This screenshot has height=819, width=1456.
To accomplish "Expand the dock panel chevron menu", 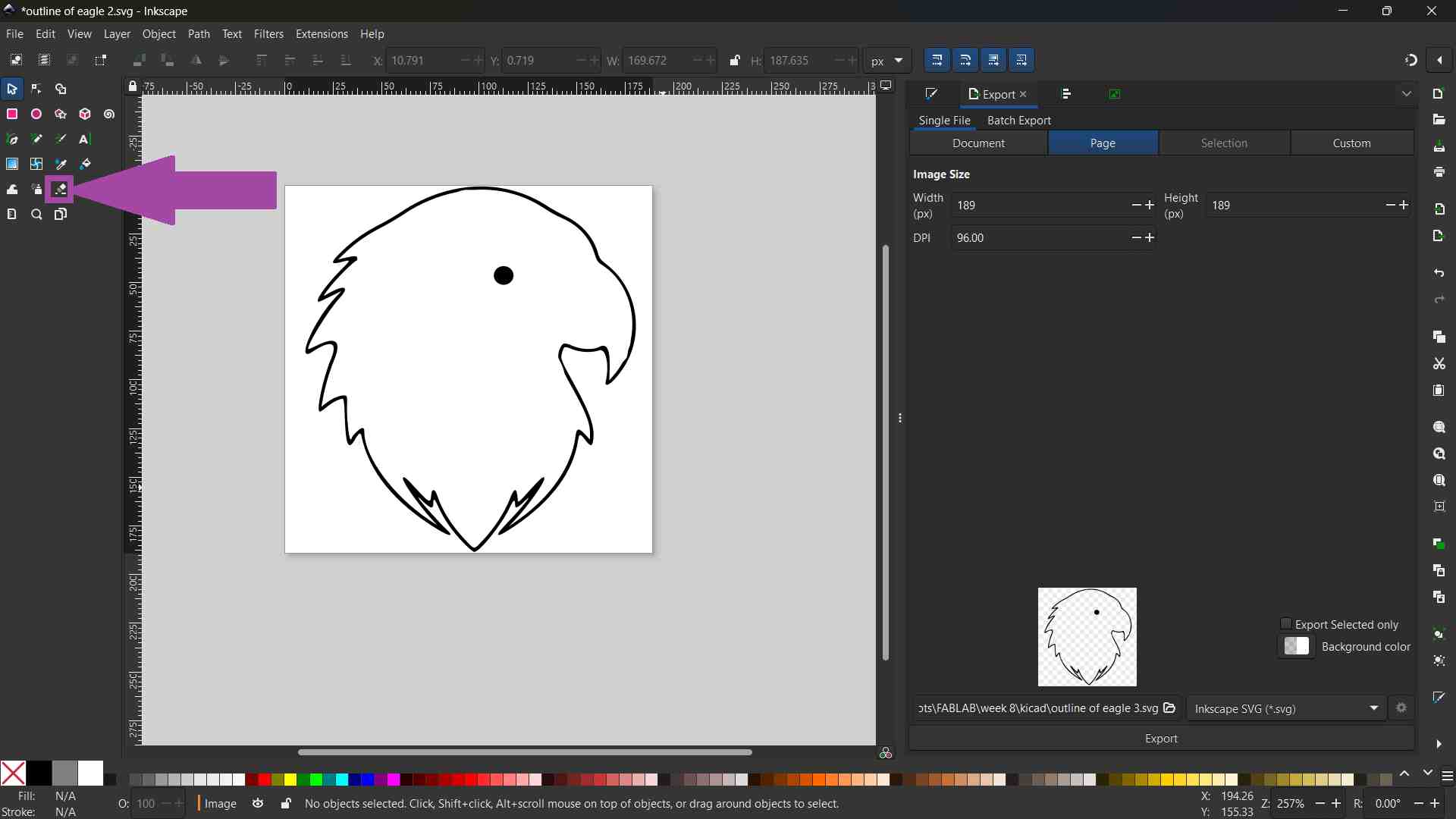I will pos(1407,94).
